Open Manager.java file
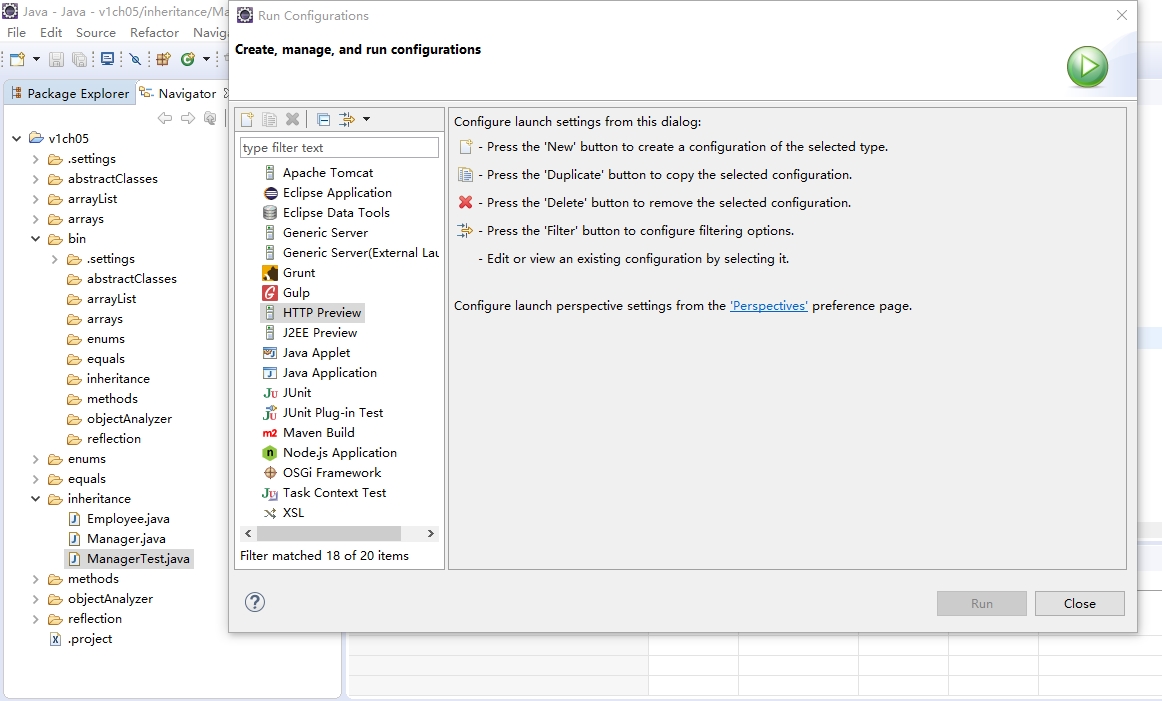The height and width of the screenshot is (701, 1162). (x=117, y=539)
